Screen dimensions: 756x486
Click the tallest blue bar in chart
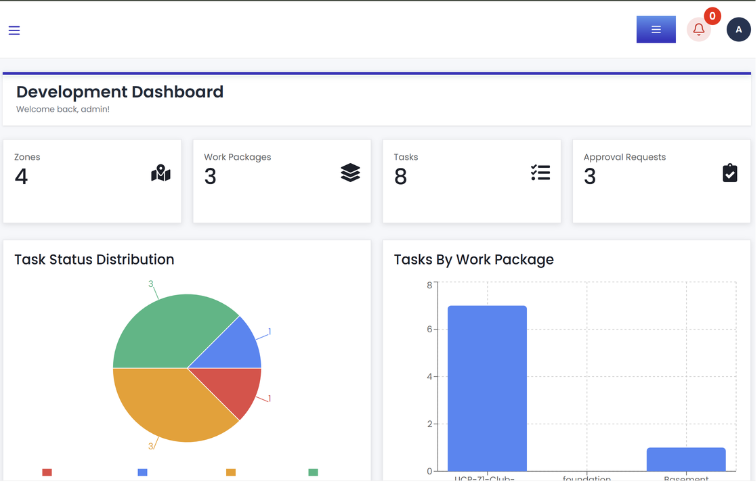(487, 388)
